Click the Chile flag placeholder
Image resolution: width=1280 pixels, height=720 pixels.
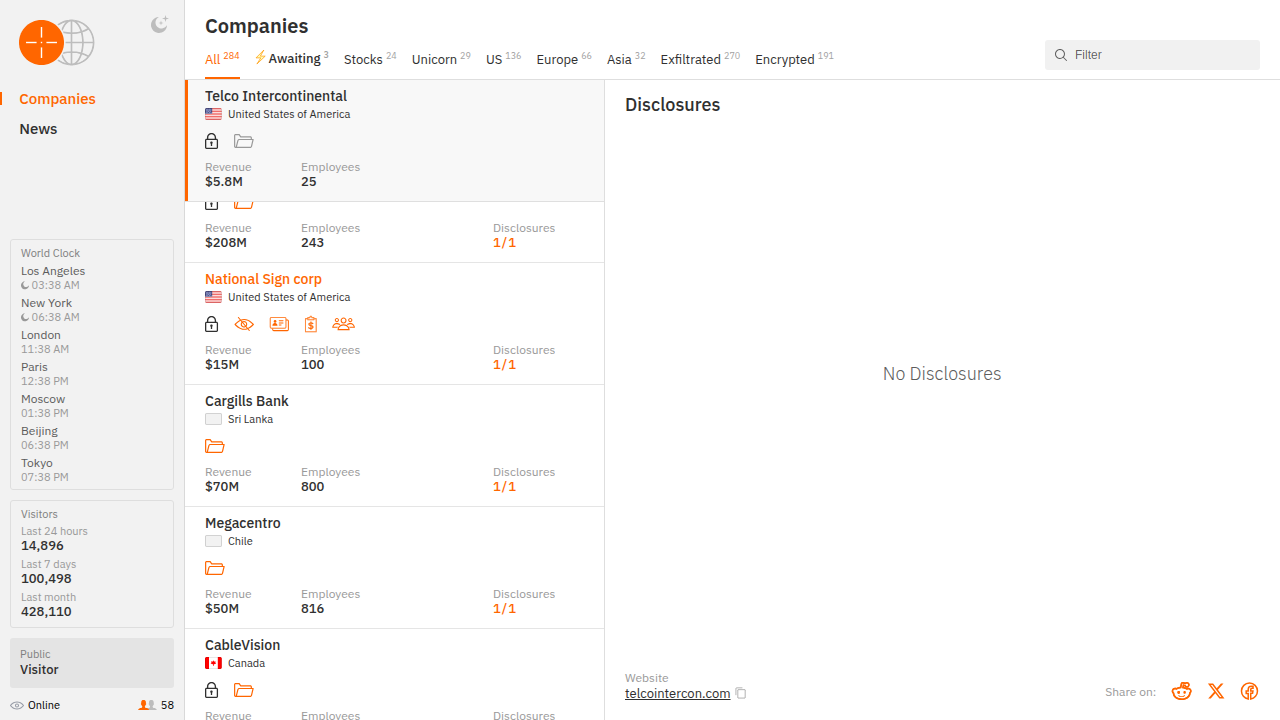click(213, 541)
